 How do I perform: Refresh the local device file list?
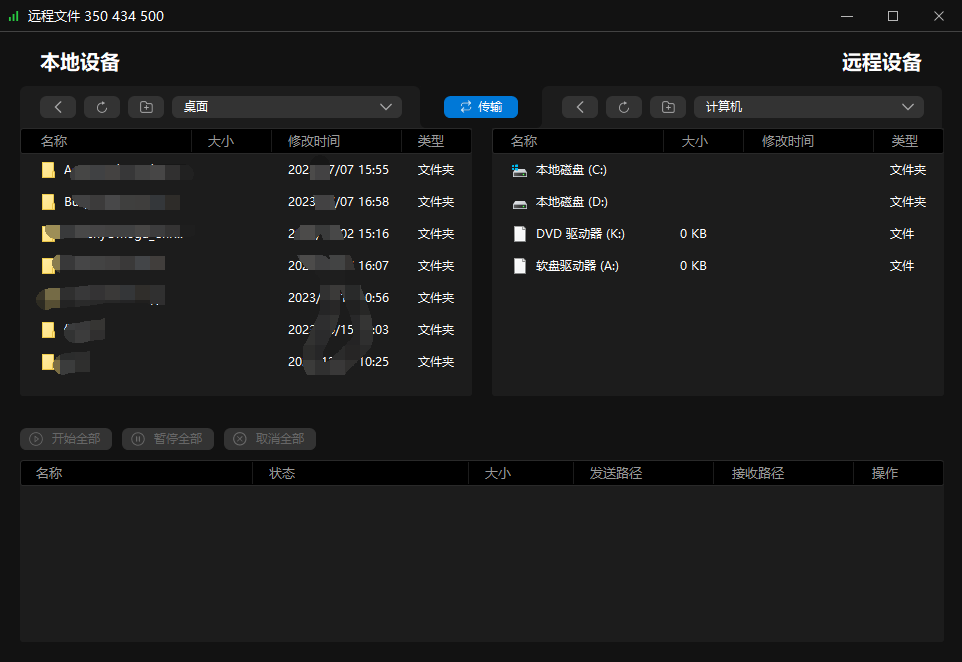coord(102,107)
